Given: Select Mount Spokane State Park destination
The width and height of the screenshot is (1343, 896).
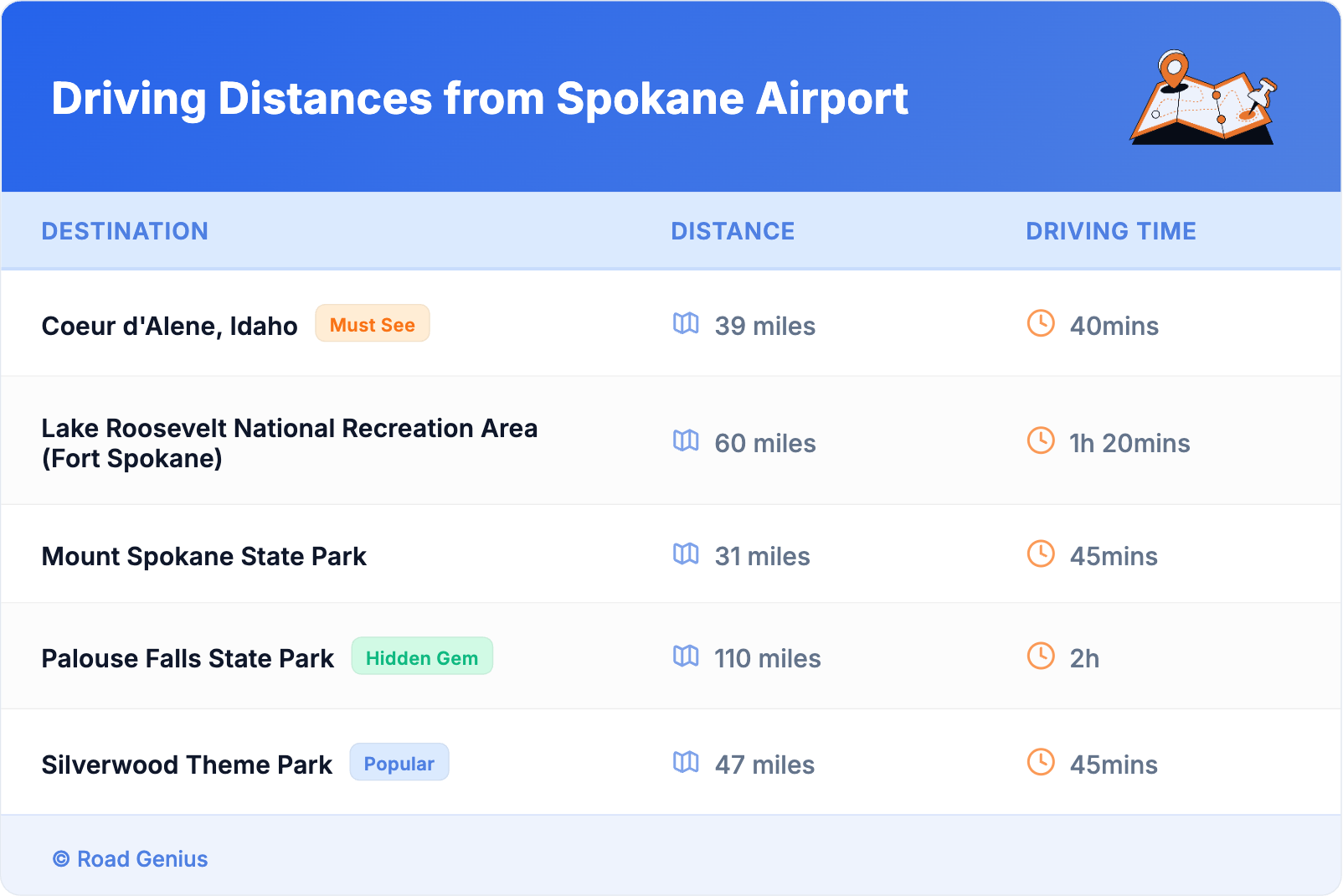Looking at the screenshot, I should pyautogui.click(x=203, y=556).
